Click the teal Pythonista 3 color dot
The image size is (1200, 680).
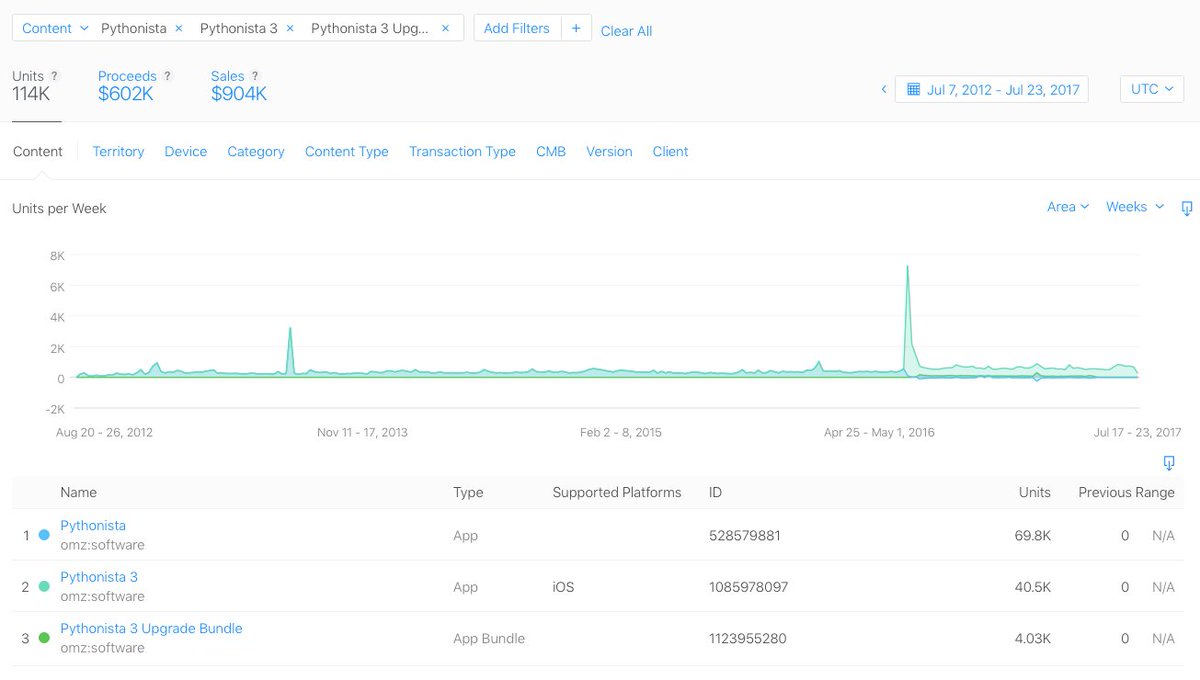point(44,586)
